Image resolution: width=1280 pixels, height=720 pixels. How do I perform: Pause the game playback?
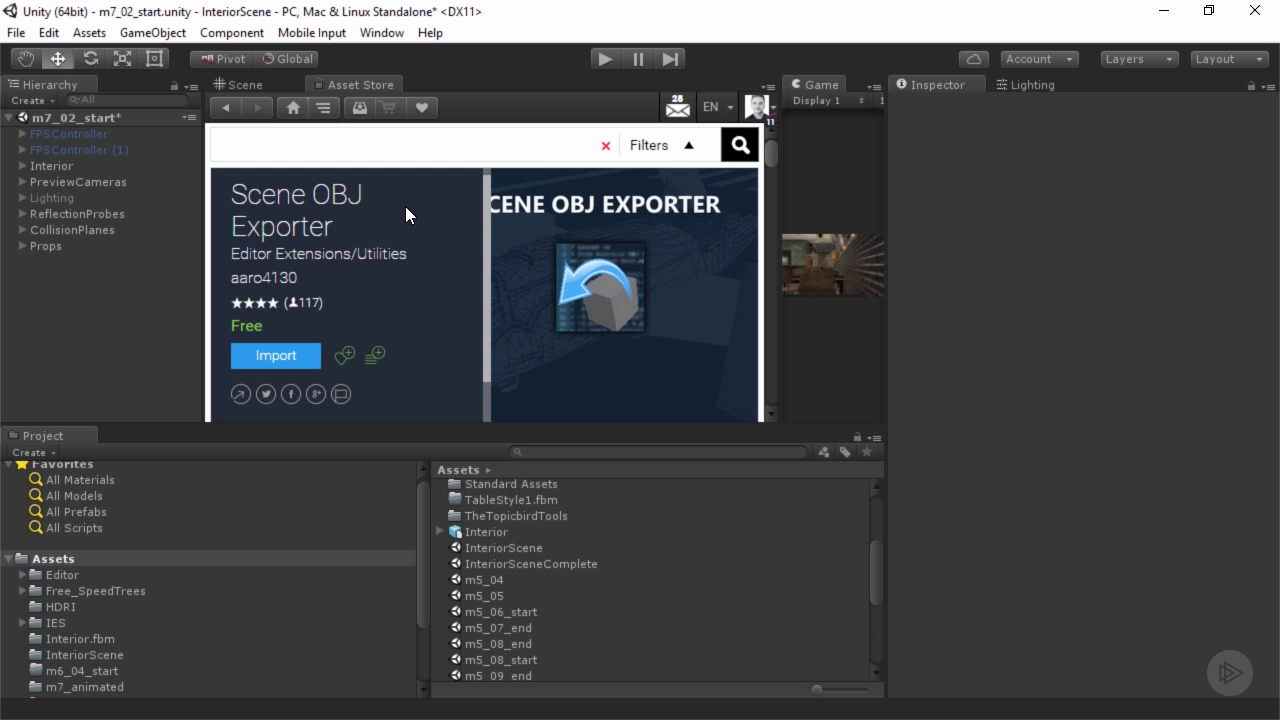pyautogui.click(x=638, y=59)
